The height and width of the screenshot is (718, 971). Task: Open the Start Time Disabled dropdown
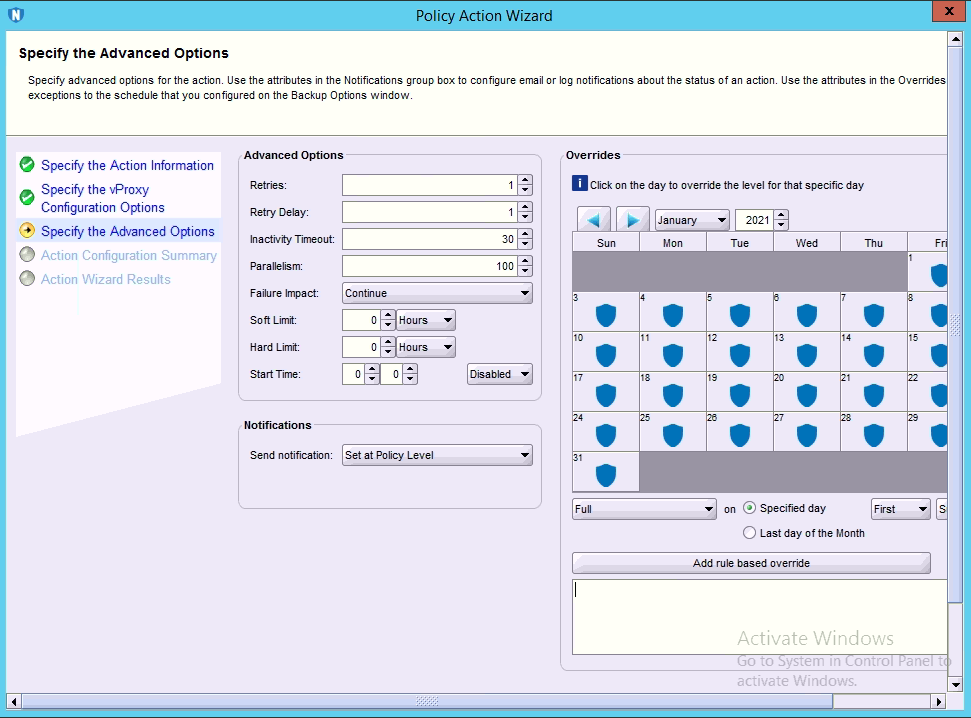[x=500, y=374]
